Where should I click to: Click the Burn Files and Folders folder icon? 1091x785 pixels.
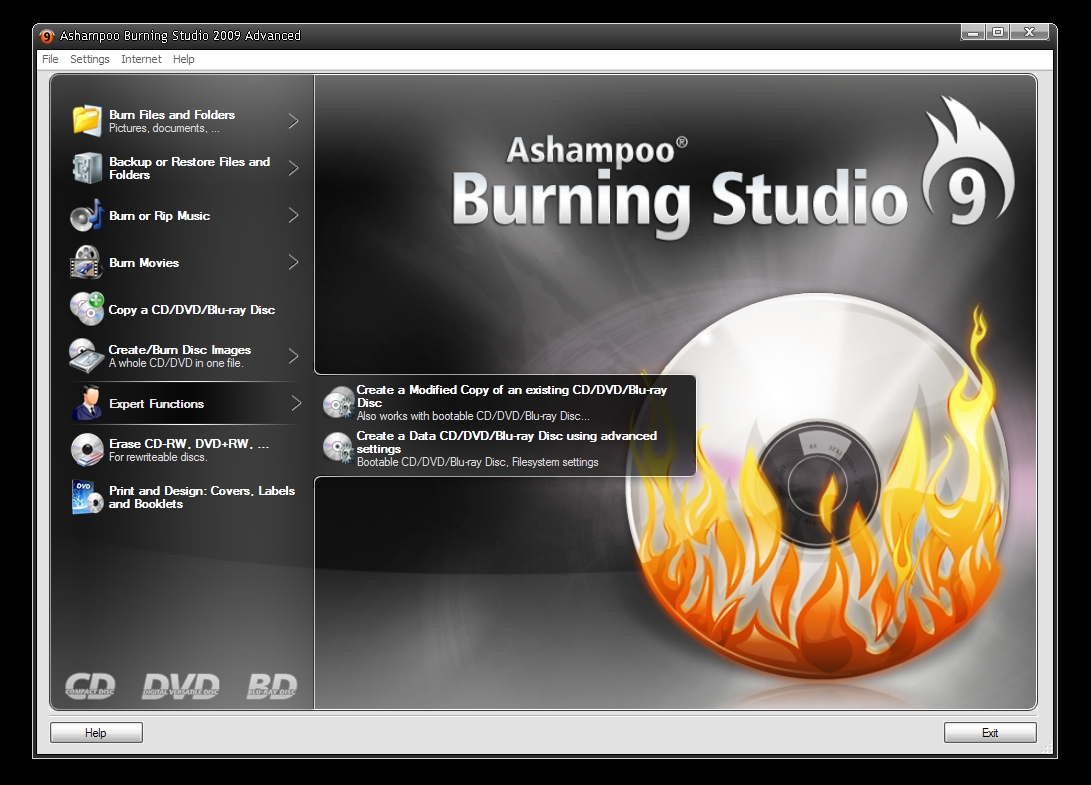[87, 120]
